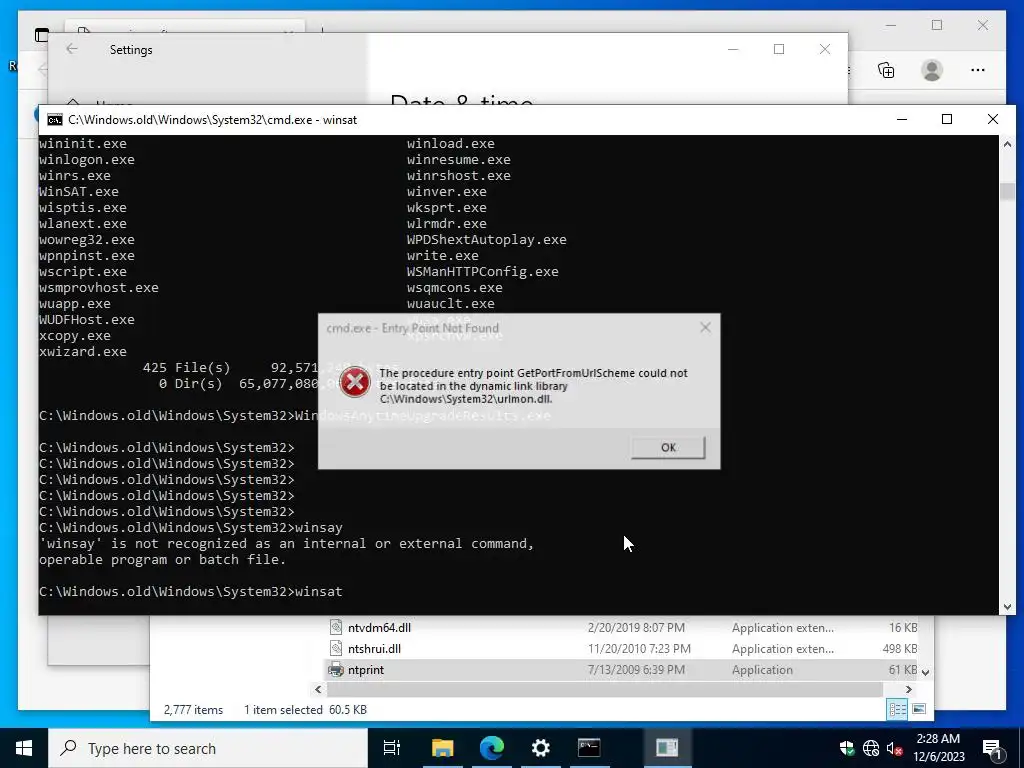Open Microsoft Edge from the taskbar
Screen dimensions: 1024x768
point(492,748)
